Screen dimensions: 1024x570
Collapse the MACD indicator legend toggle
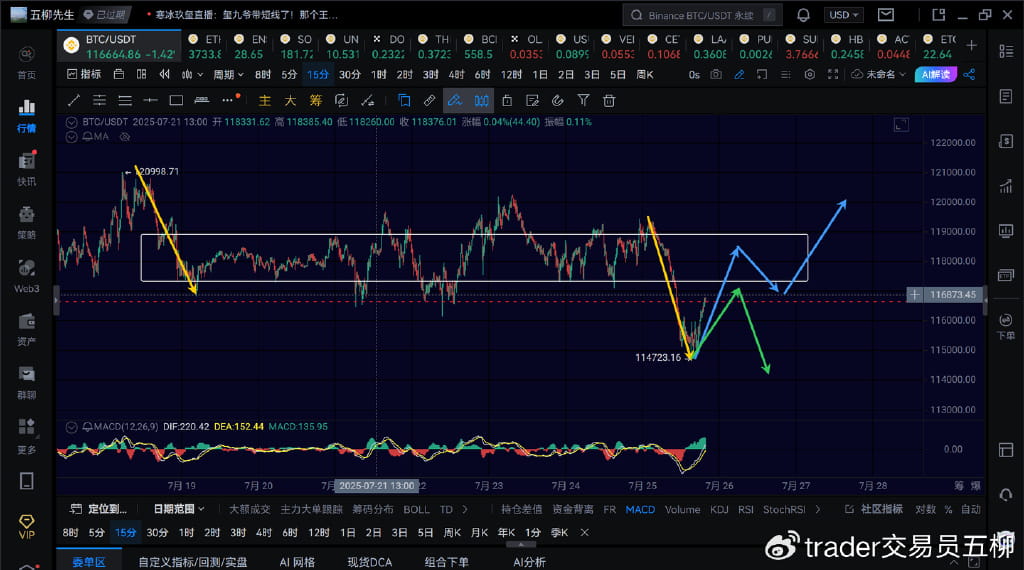coord(71,427)
